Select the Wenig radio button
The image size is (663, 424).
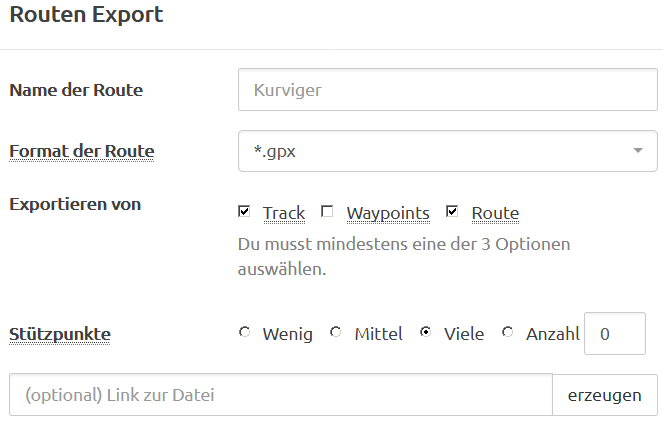[245, 333]
